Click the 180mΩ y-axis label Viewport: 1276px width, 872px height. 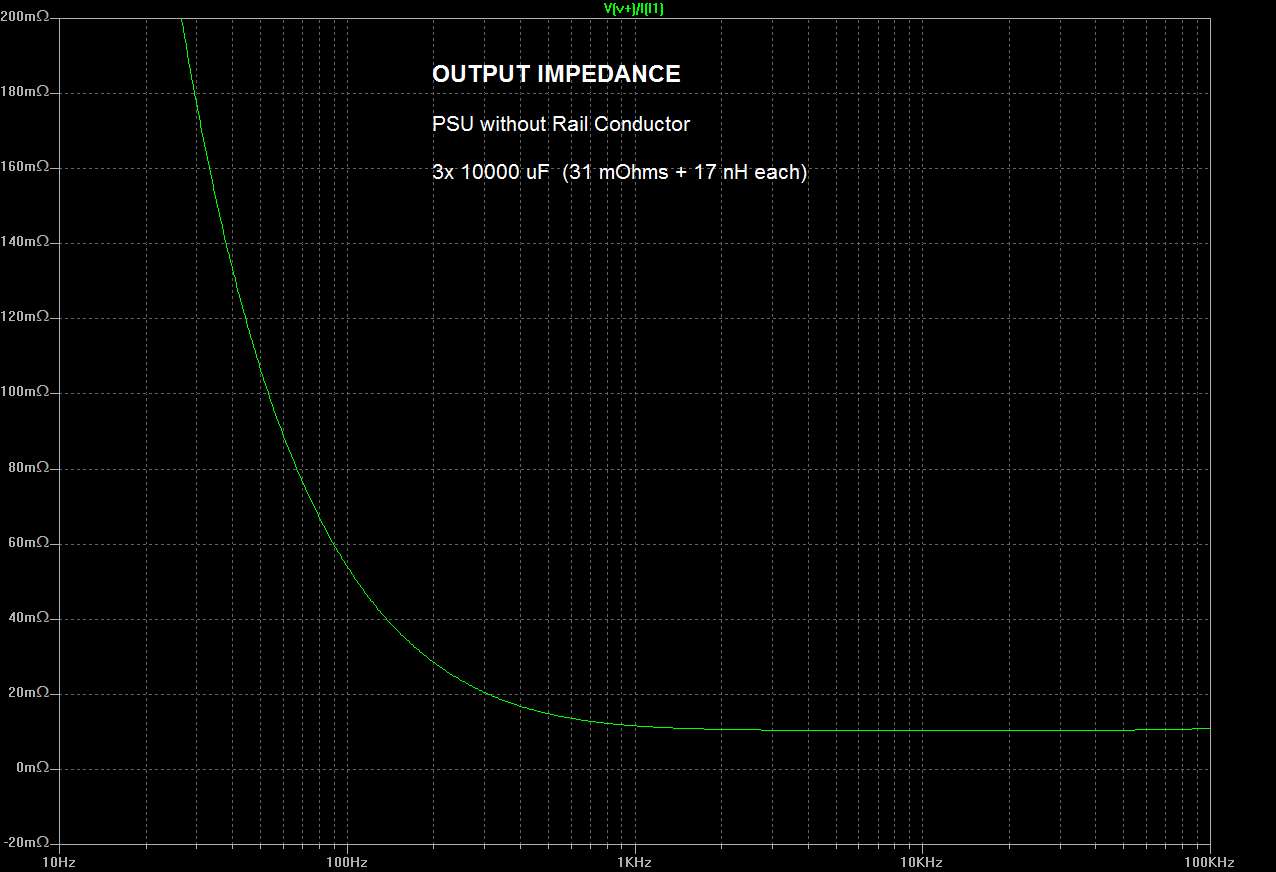[x=25, y=92]
